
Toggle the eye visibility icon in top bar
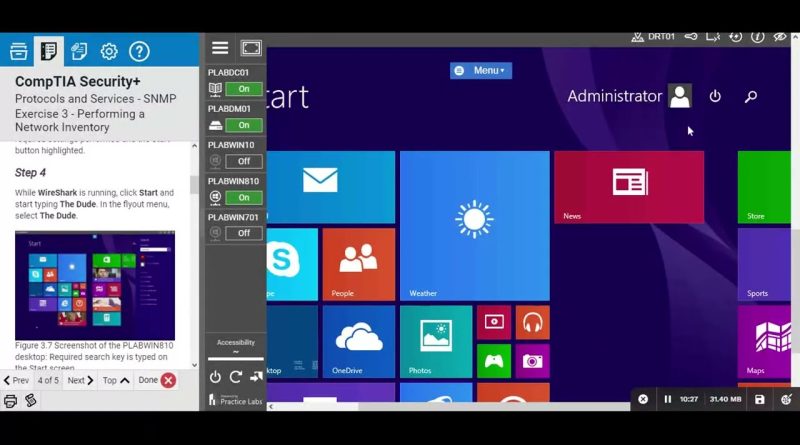pyautogui.click(x=780, y=37)
